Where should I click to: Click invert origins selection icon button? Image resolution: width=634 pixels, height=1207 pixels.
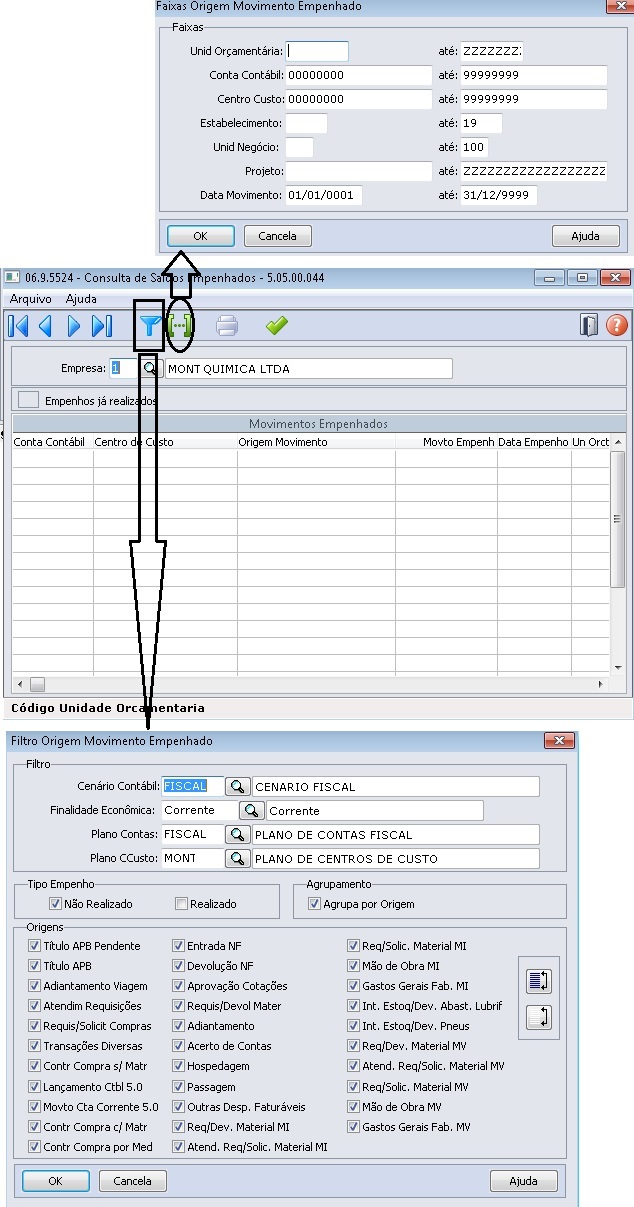pos(539,1017)
